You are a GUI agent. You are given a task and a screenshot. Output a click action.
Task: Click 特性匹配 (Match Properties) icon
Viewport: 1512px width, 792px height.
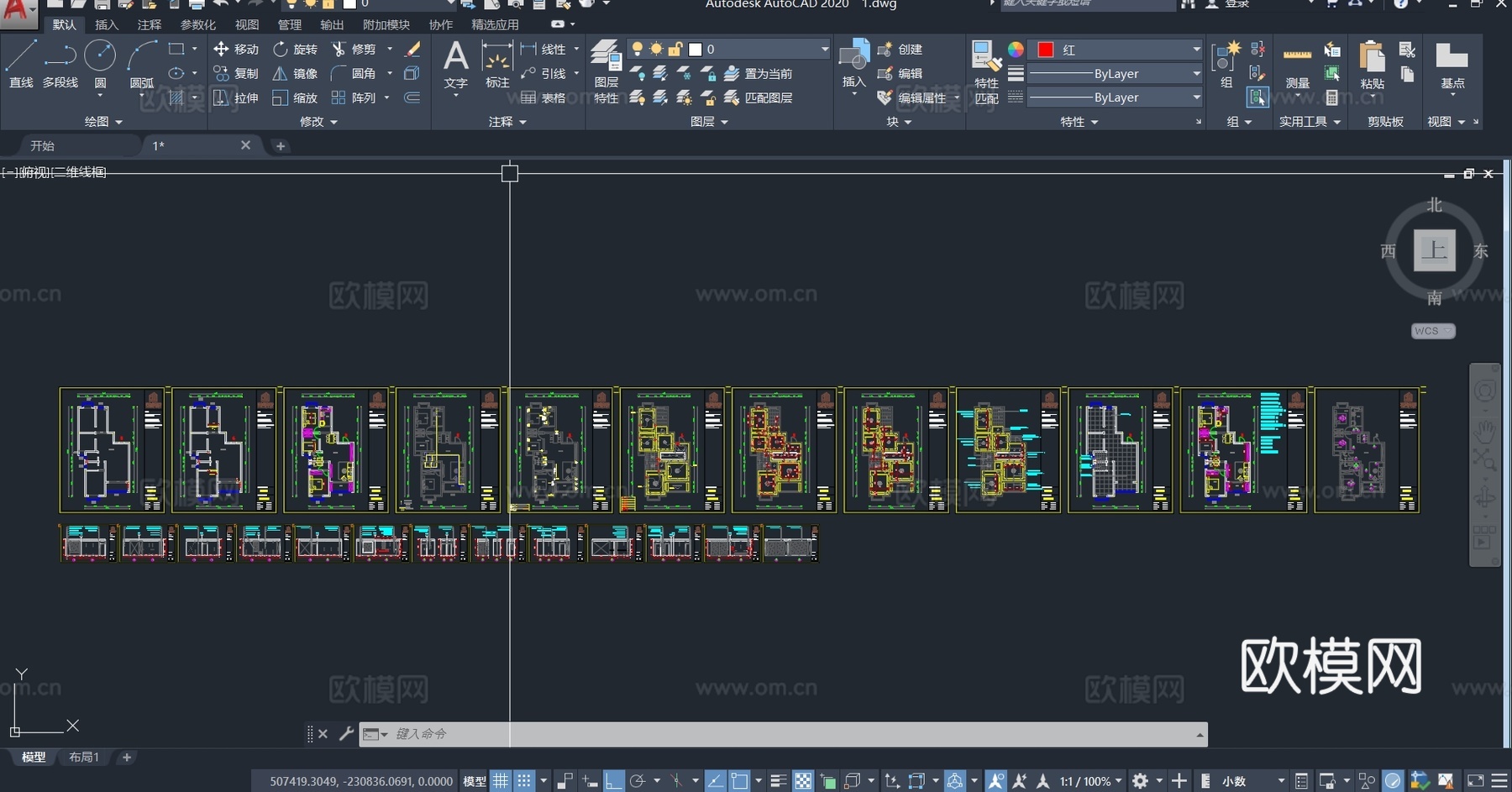pyautogui.click(x=986, y=71)
